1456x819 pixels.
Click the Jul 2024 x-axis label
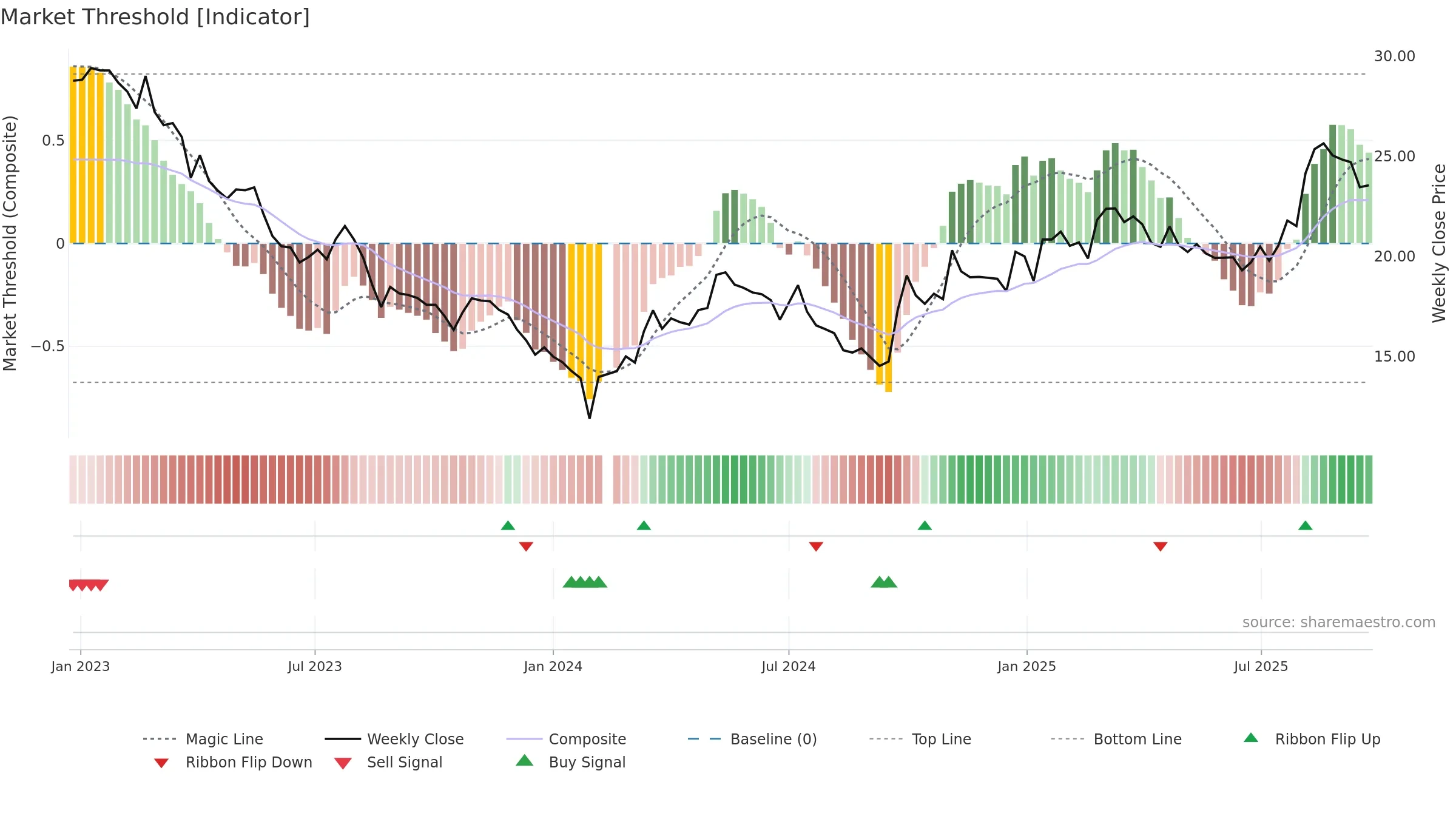tap(789, 667)
